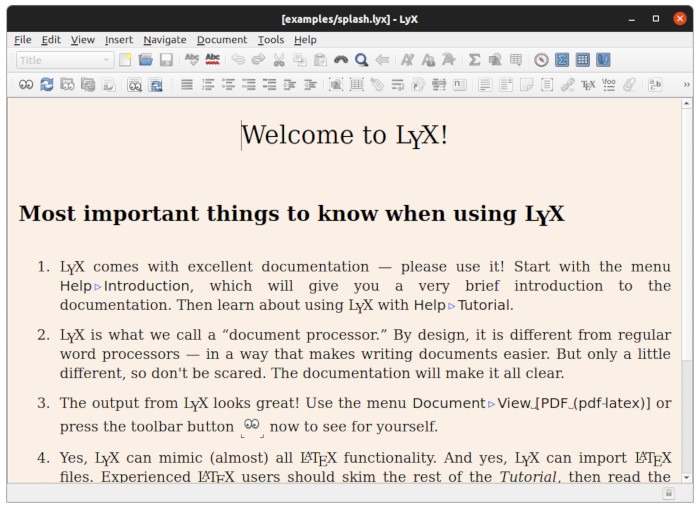View master document icon
Image resolution: width=700 pixels, height=509 pixels.
pos(67,84)
